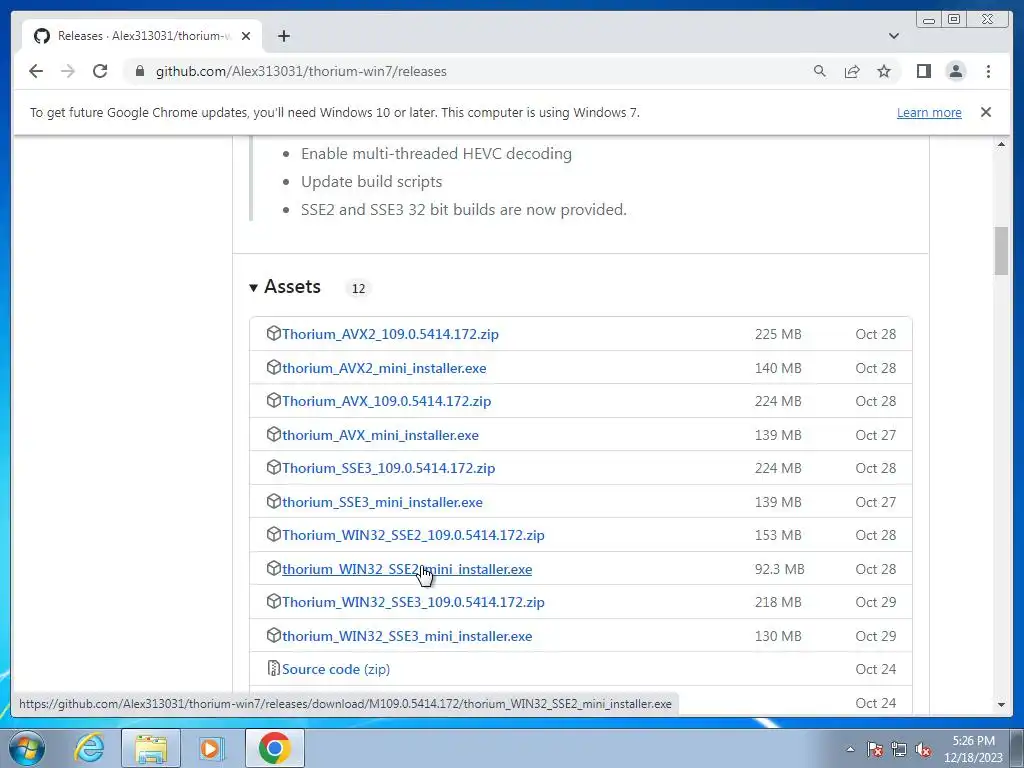
Task: Download Source code (zip)
Action: coord(336,669)
